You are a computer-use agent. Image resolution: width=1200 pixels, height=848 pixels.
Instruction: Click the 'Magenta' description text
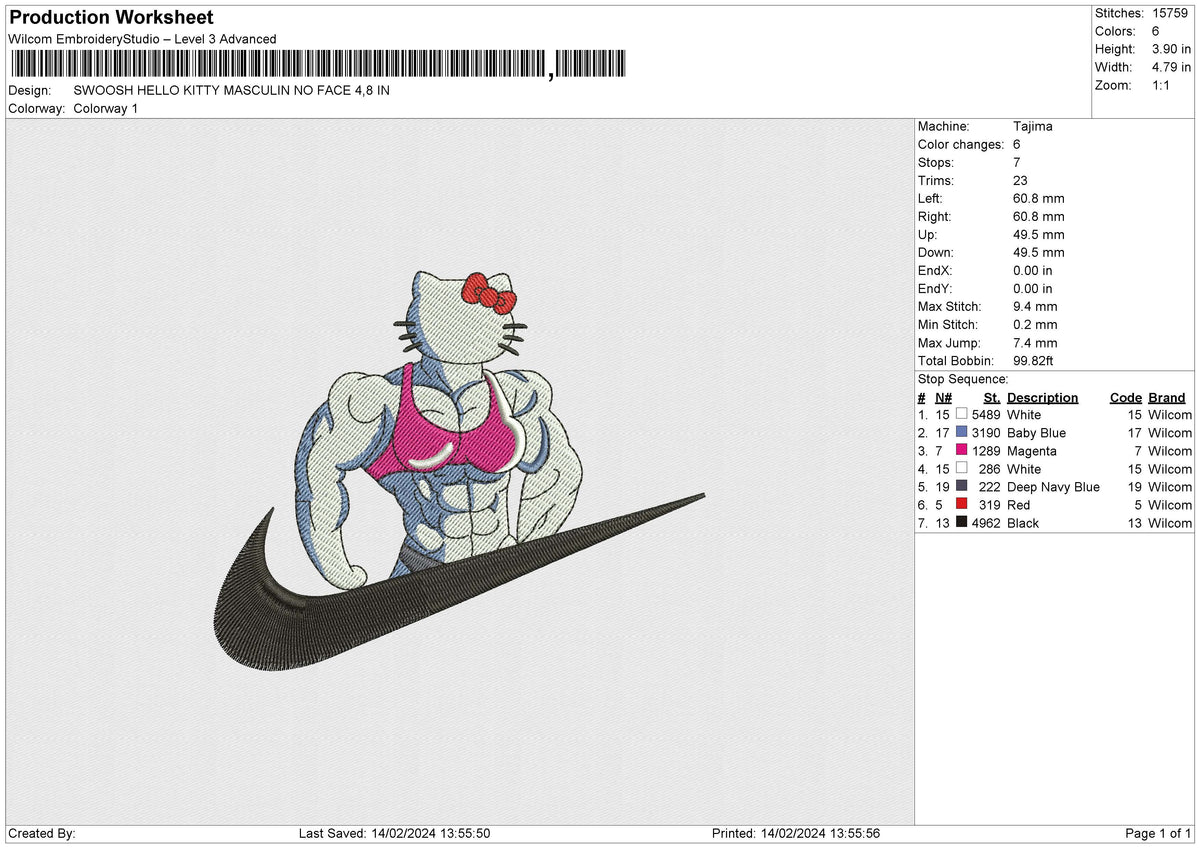pos(1032,451)
